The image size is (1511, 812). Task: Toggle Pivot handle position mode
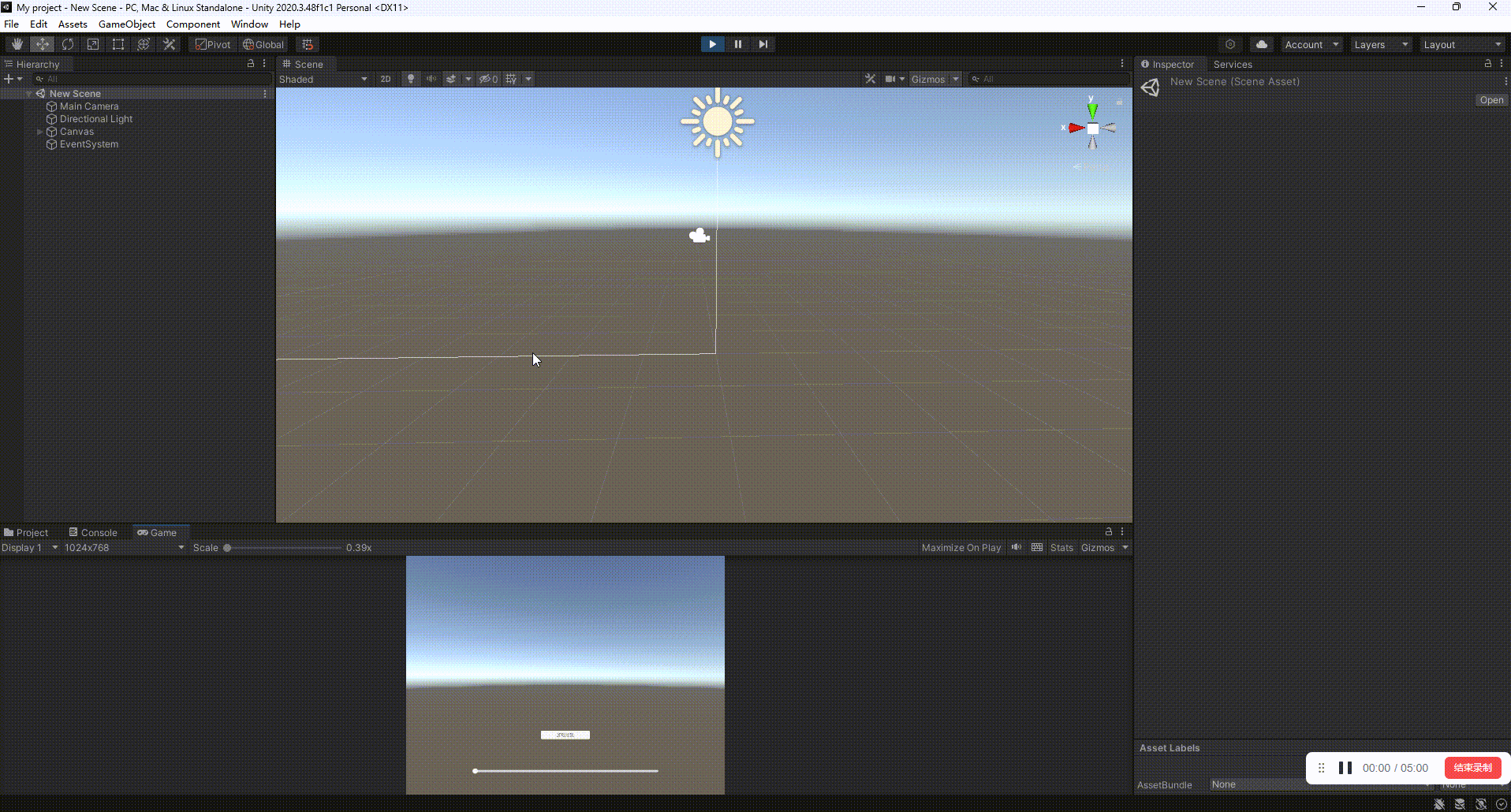tap(213, 44)
